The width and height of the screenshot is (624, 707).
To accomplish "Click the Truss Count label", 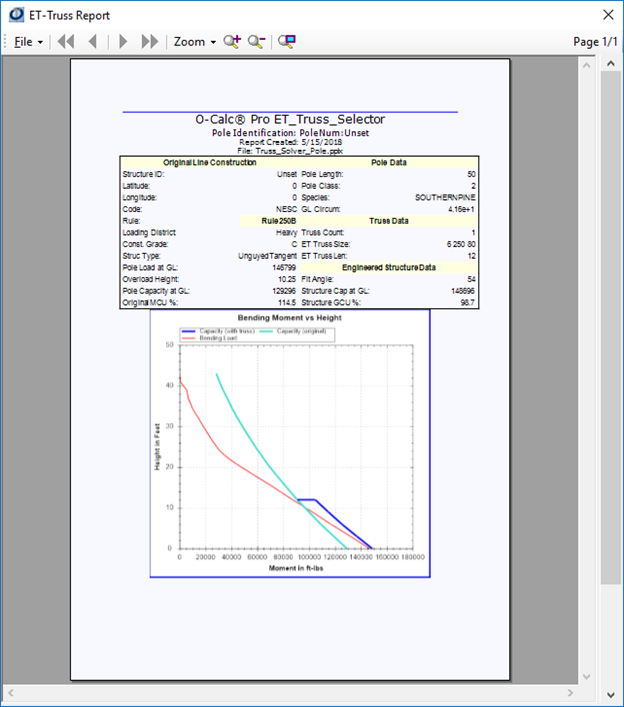I will [x=322, y=233].
